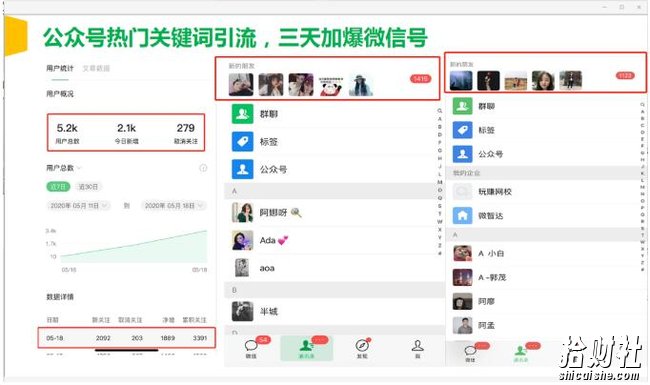Click the 数据详情 heading
This screenshot has height=385, width=650.
coord(60,297)
